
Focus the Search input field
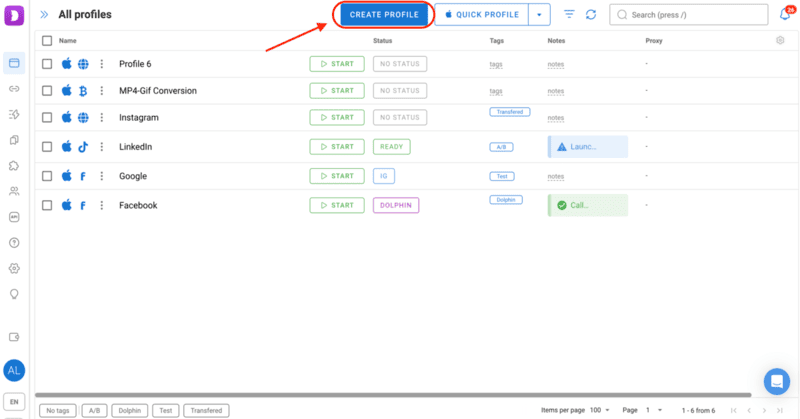[689, 15]
